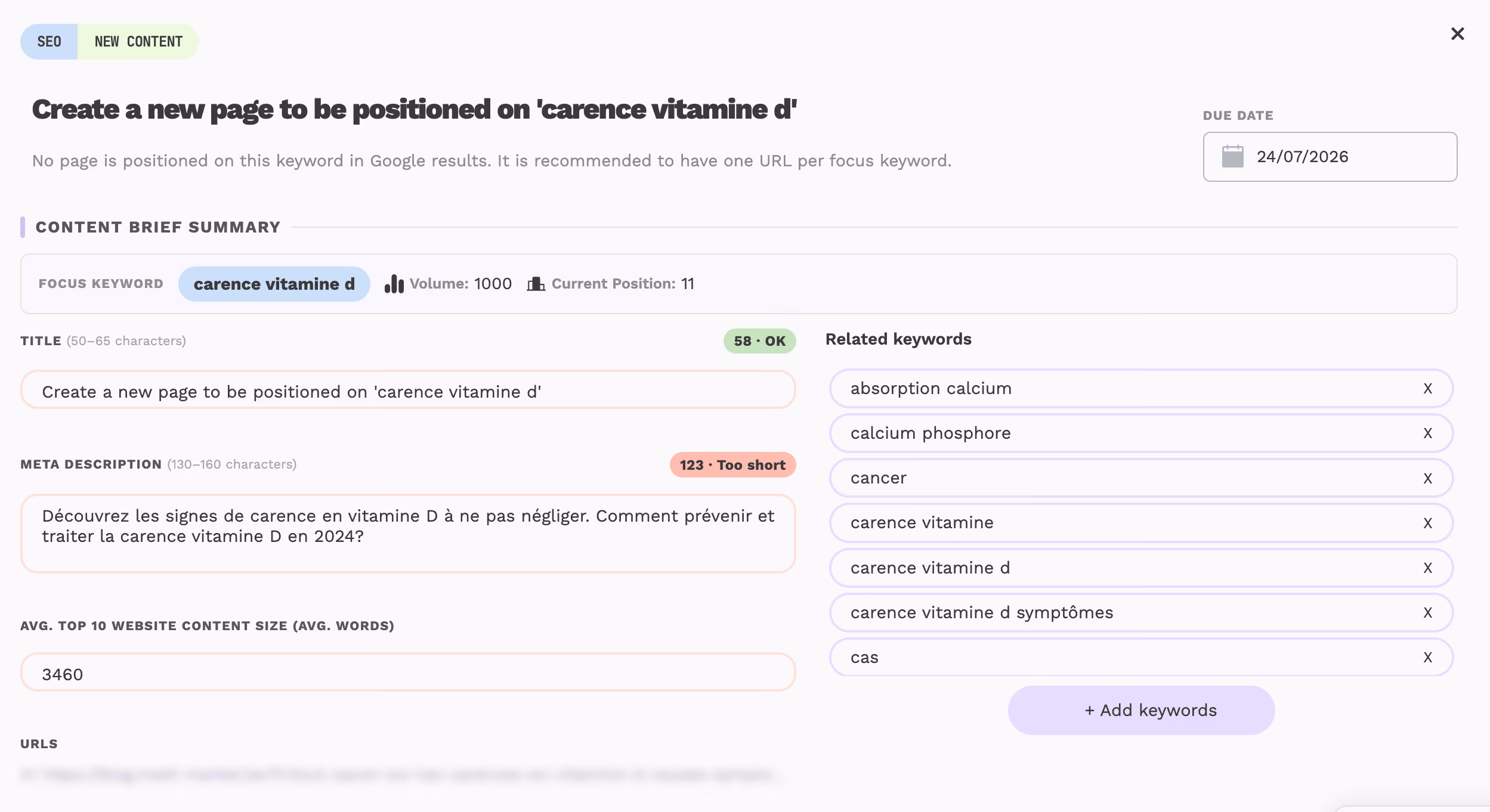
Task: Remove the 'calcium phosphore' keyword
Action: pos(1427,433)
